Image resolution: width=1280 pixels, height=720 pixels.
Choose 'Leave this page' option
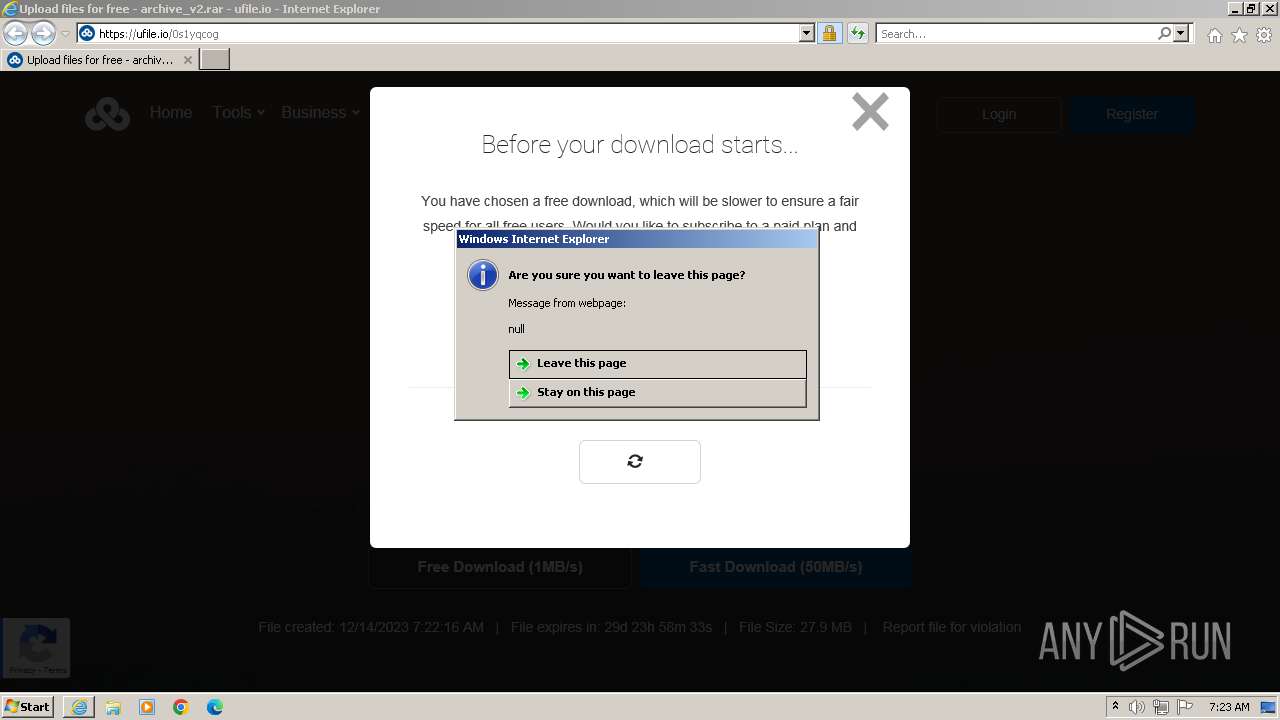point(657,364)
